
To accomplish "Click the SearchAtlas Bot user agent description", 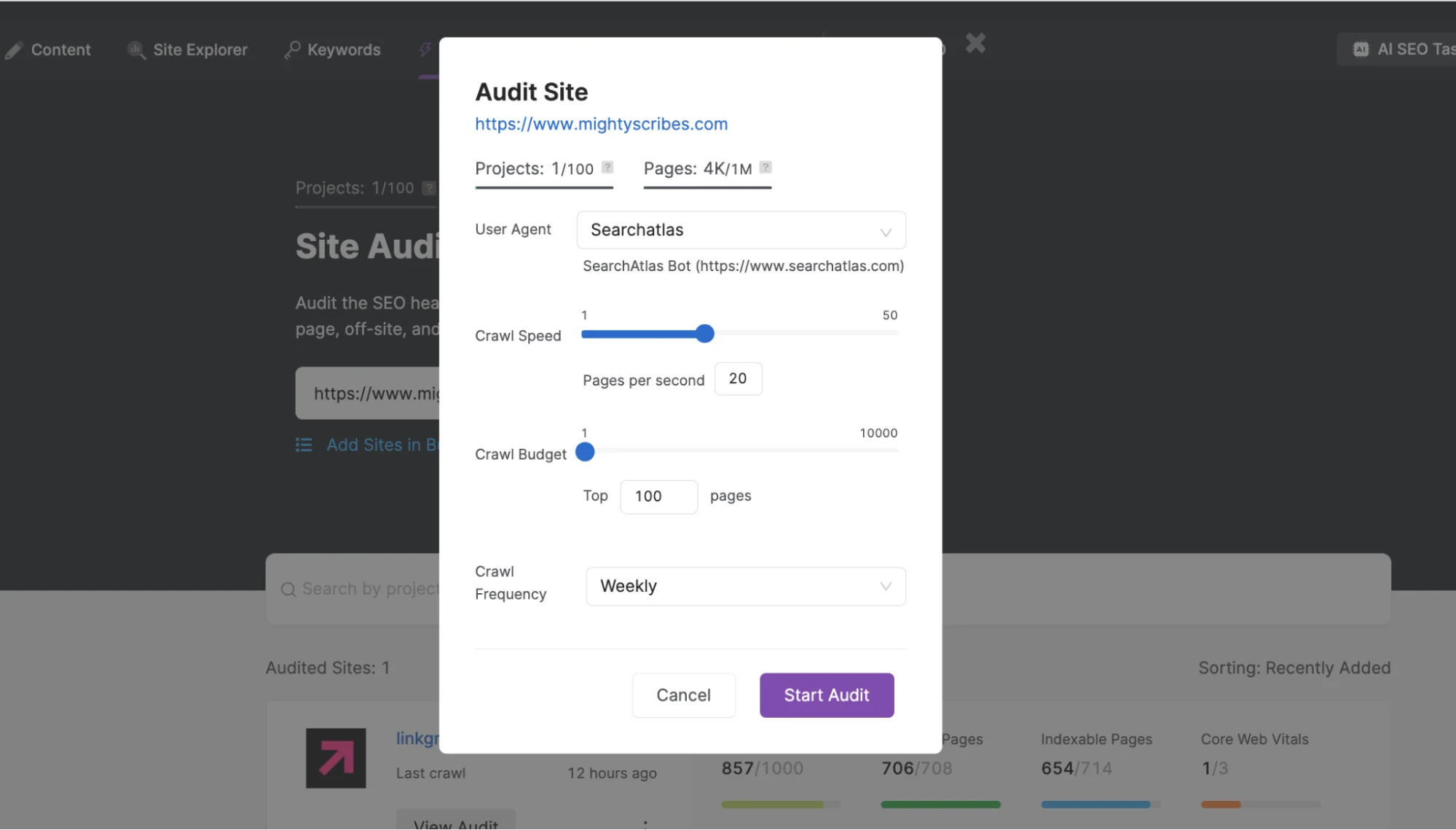I will 743,266.
